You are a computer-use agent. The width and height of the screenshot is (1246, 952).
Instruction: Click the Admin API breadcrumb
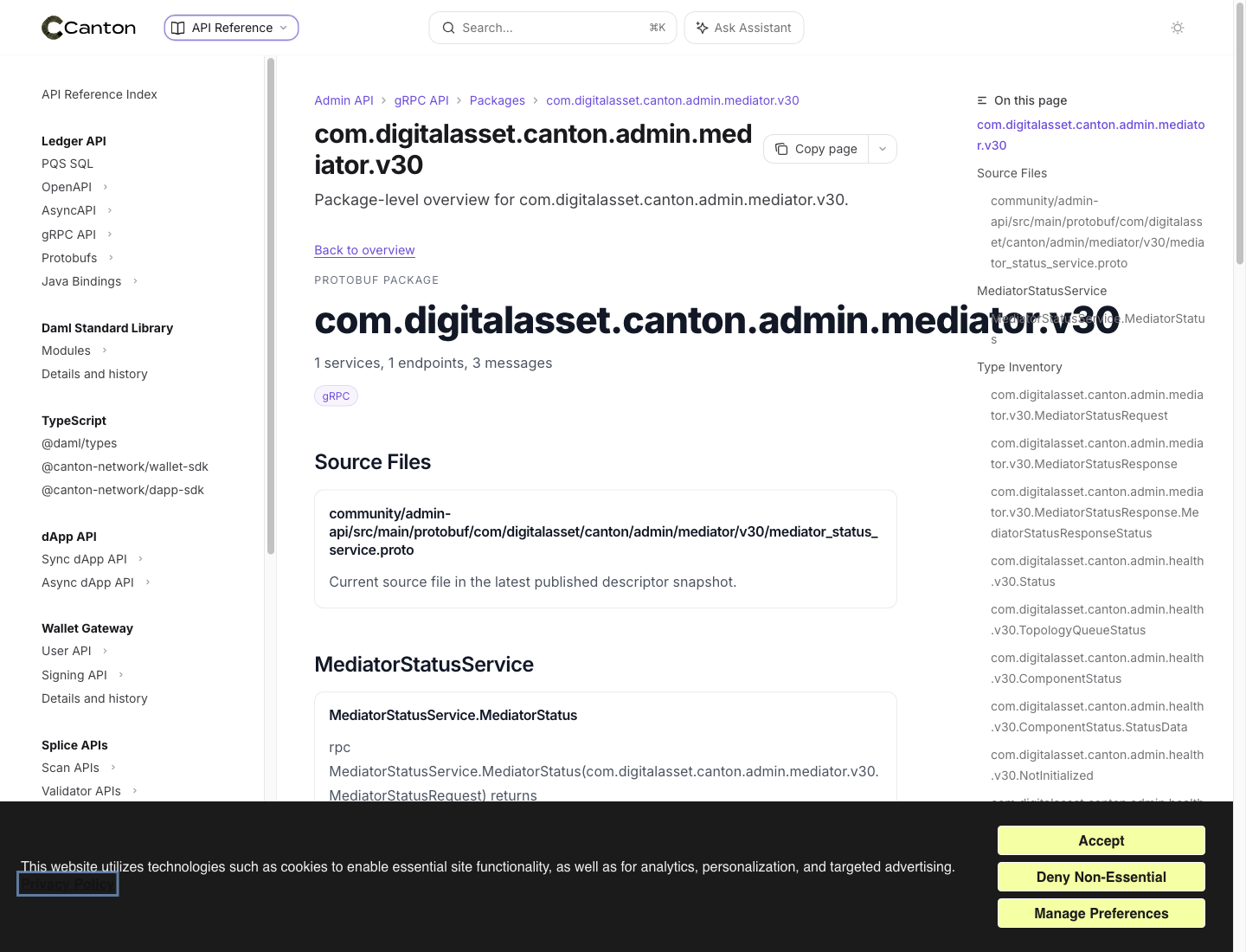tap(344, 100)
